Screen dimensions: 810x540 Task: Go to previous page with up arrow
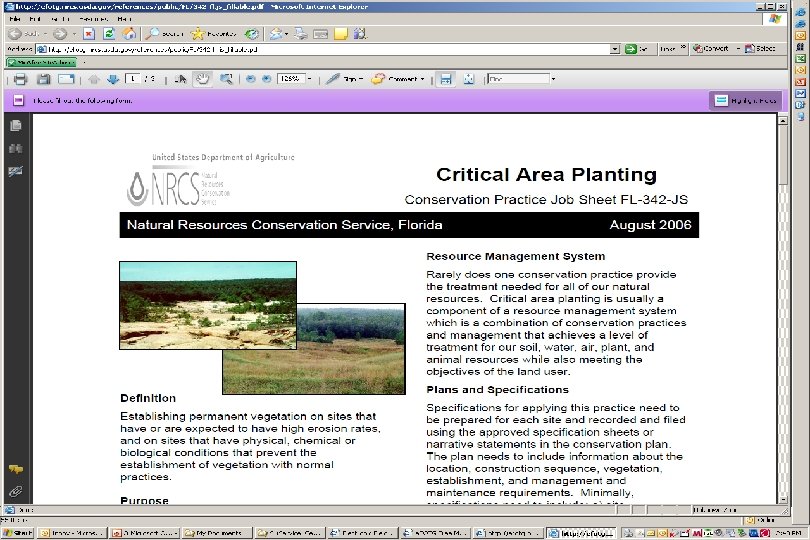coord(94,79)
